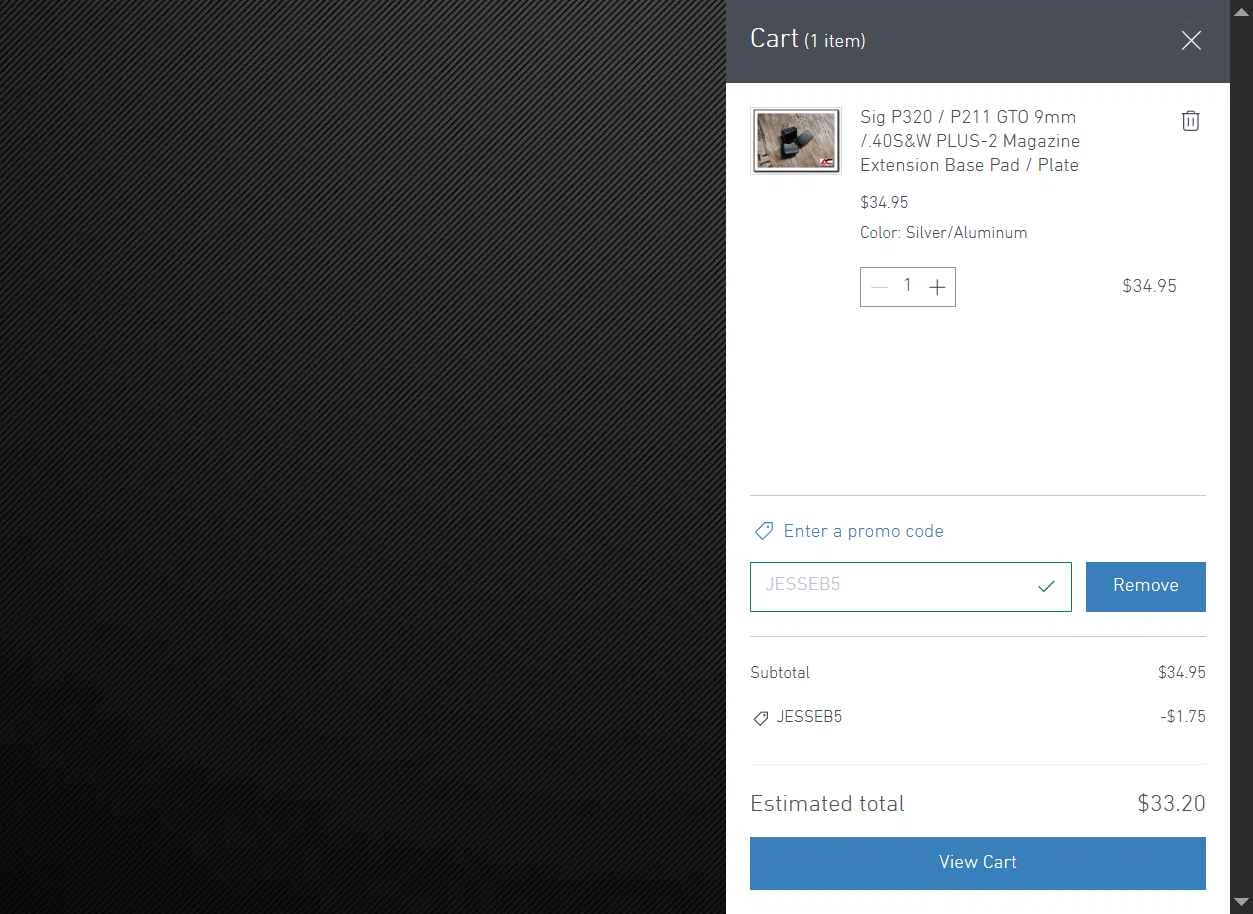Click the tag icon next to JESSEB5 discount
The width and height of the screenshot is (1253, 914).
(x=760, y=718)
